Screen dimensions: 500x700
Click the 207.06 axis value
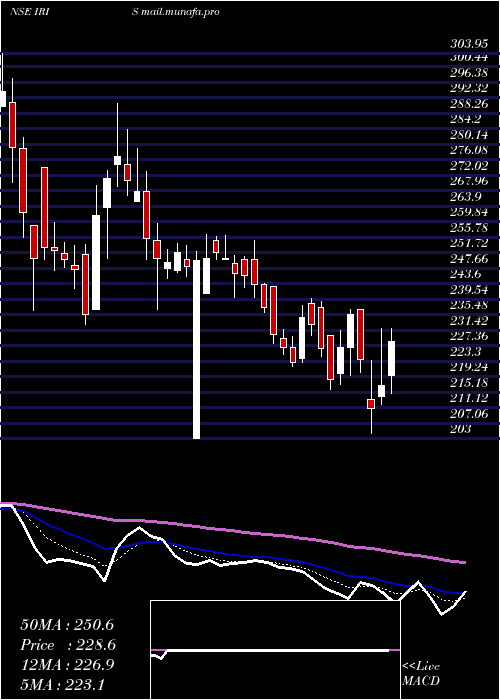pos(469,414)
